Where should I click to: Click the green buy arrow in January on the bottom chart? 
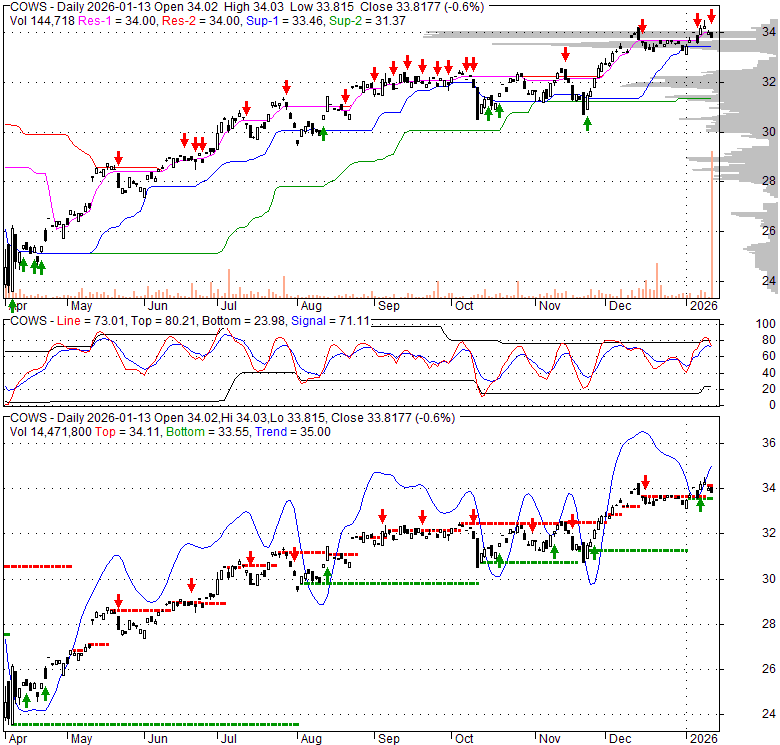700,504
